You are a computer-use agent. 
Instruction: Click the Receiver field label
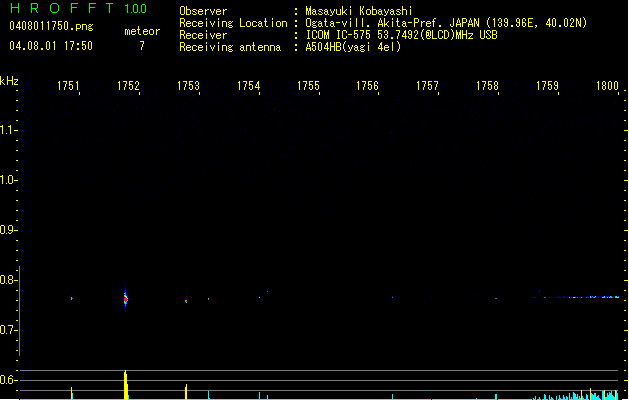[203, 35]
